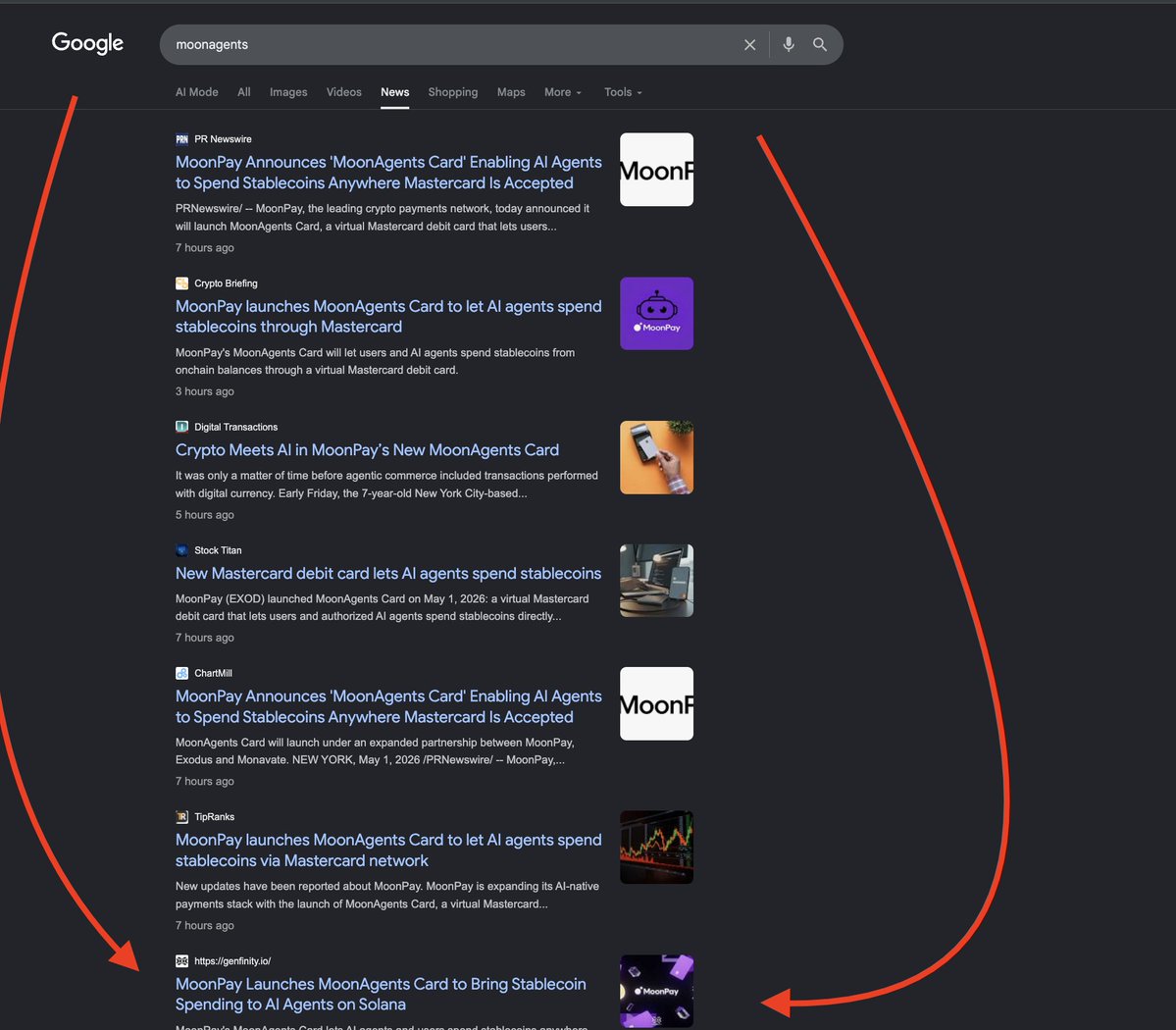Click Crypto Briefing favicon icon
This screenshot has height=1030, width=1176.
181,283
